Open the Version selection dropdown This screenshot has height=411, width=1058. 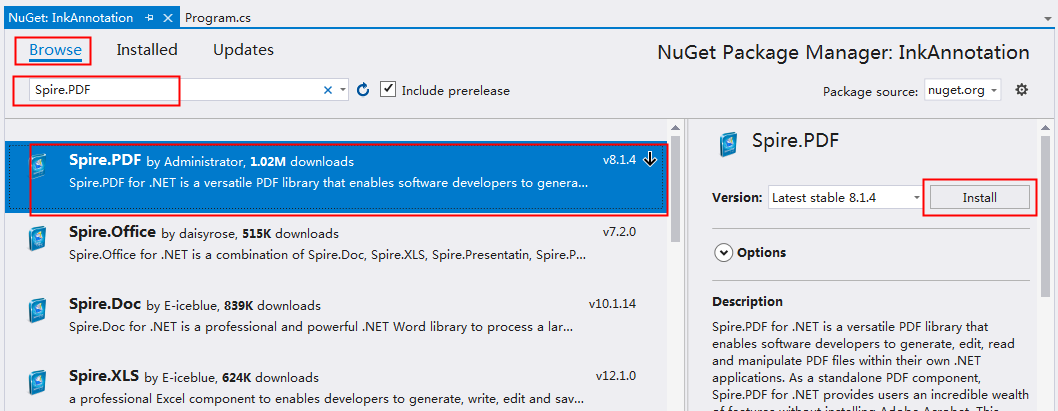pyautogui.click(x=846, y=197)
